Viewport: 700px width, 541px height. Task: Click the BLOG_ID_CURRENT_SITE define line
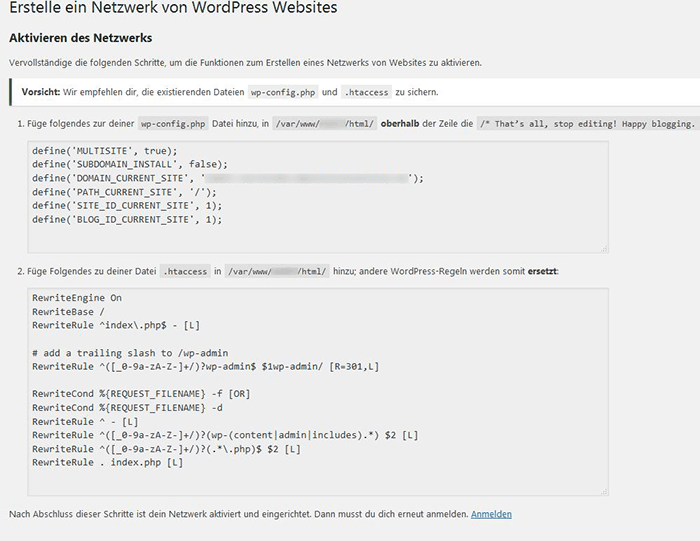point(127,220)
